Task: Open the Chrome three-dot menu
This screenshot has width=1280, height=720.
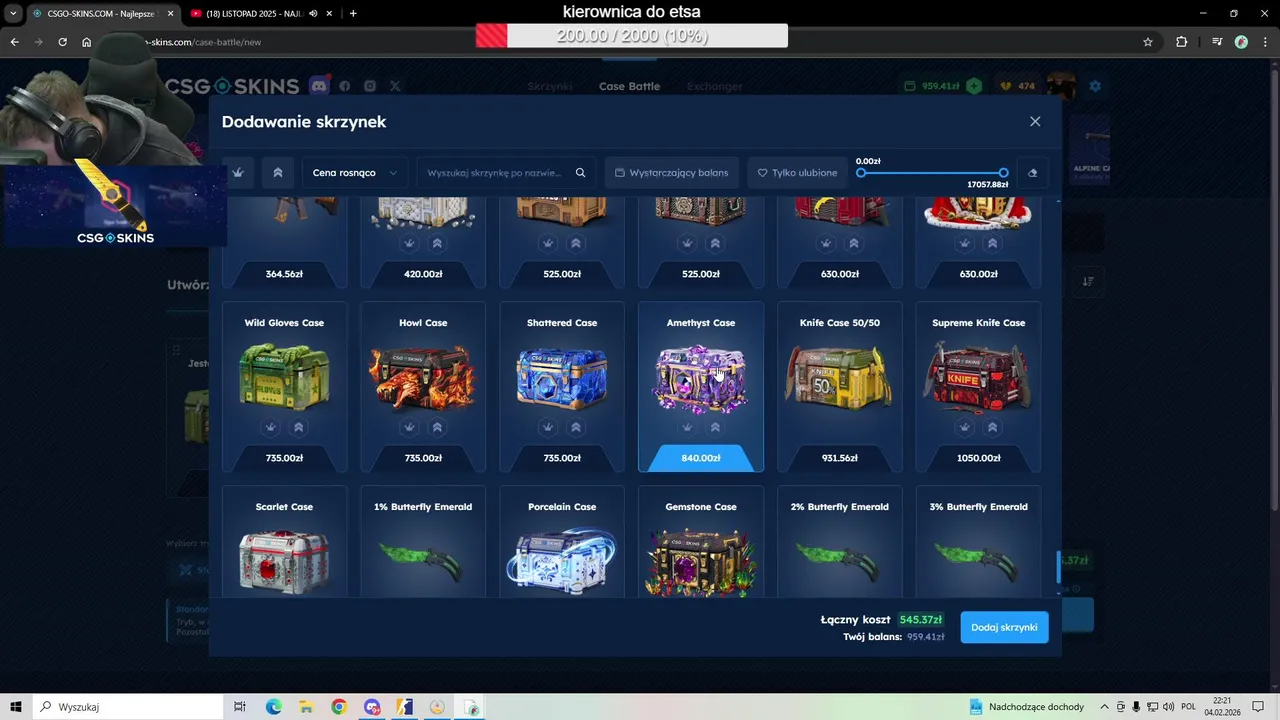Action: tap(1265, 42)
